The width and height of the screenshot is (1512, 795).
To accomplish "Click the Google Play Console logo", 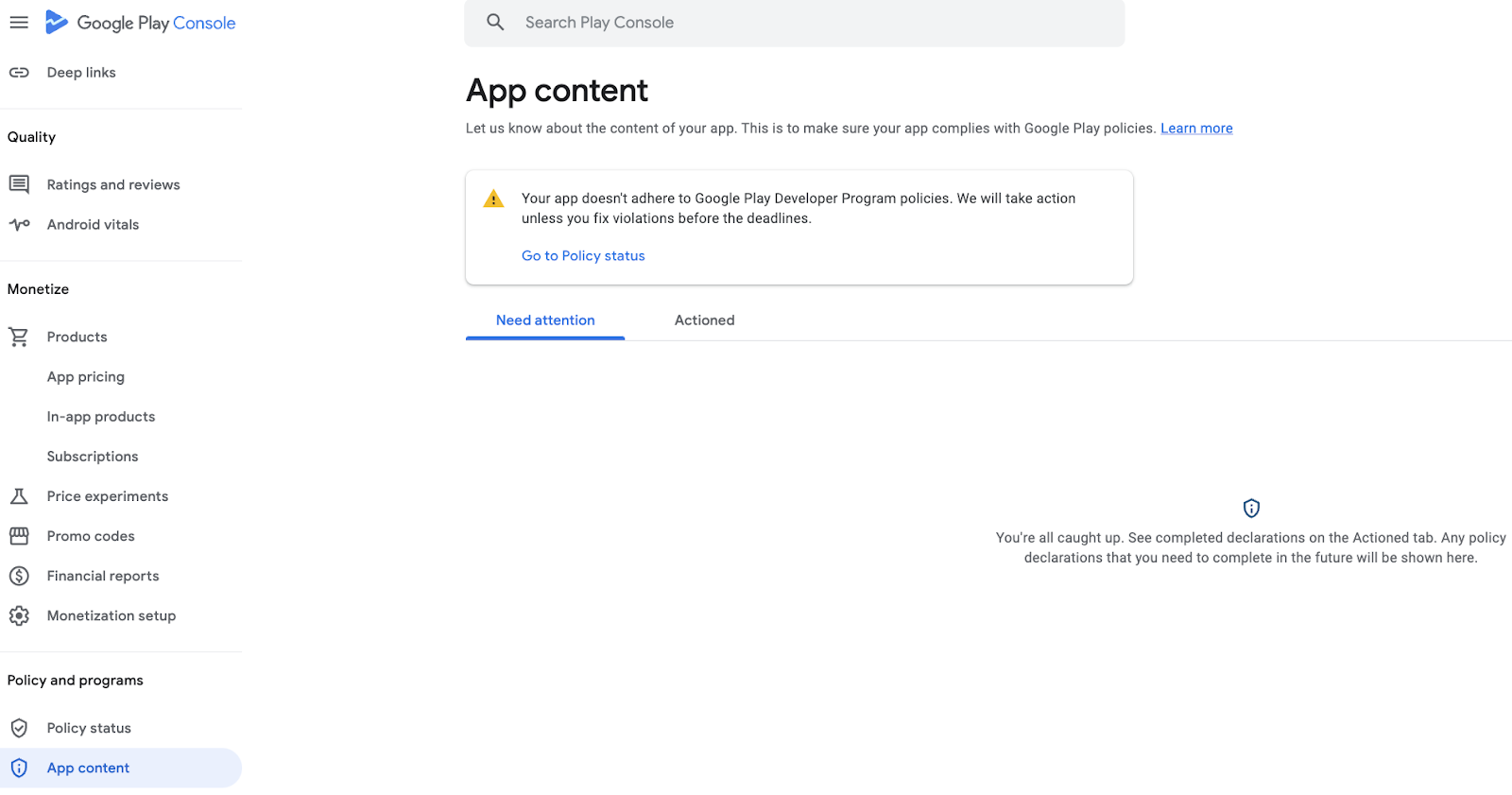I will pos(142,23).
